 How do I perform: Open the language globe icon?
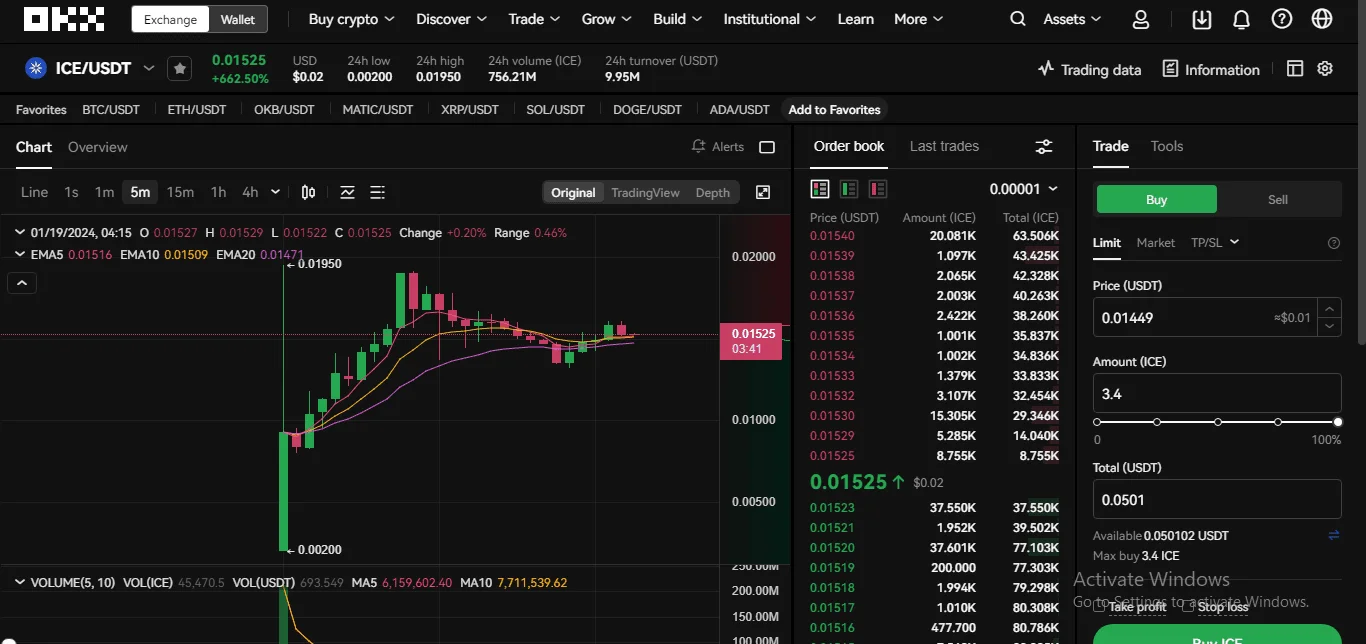click(x=1322, y=19)
